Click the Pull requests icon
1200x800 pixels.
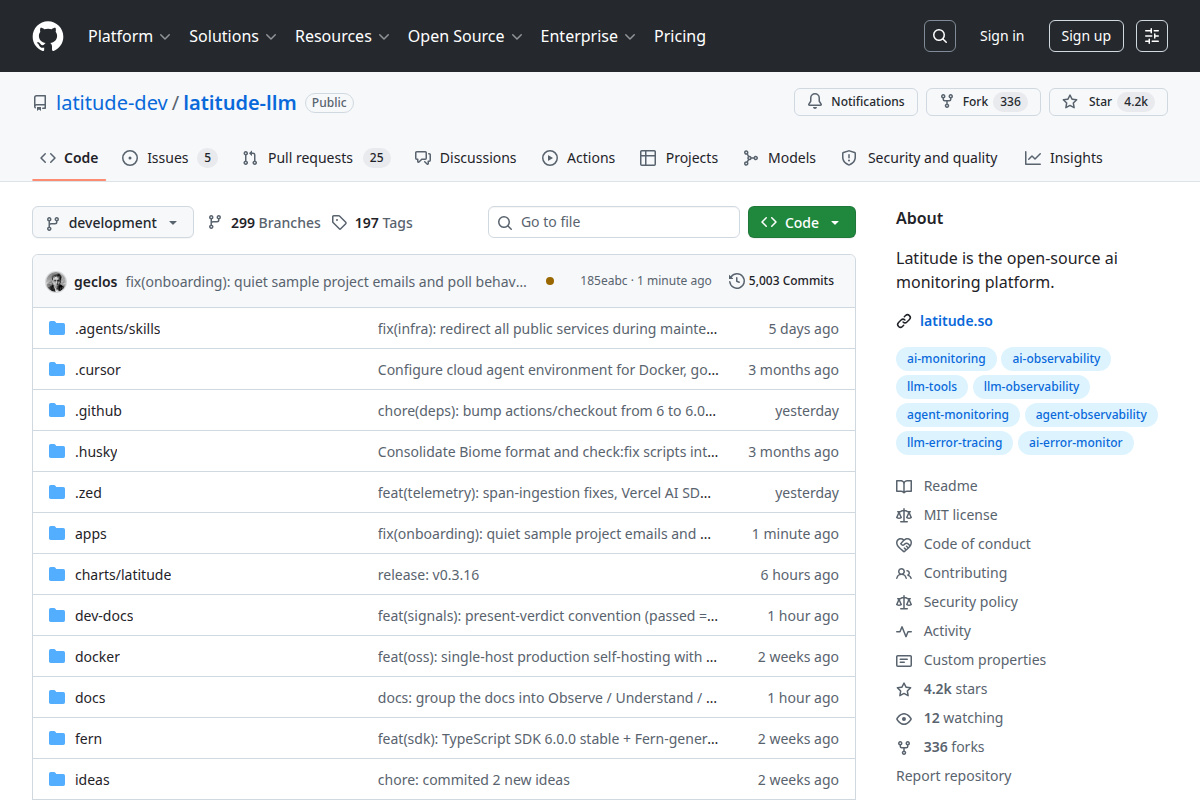click(x=250, y=158)
